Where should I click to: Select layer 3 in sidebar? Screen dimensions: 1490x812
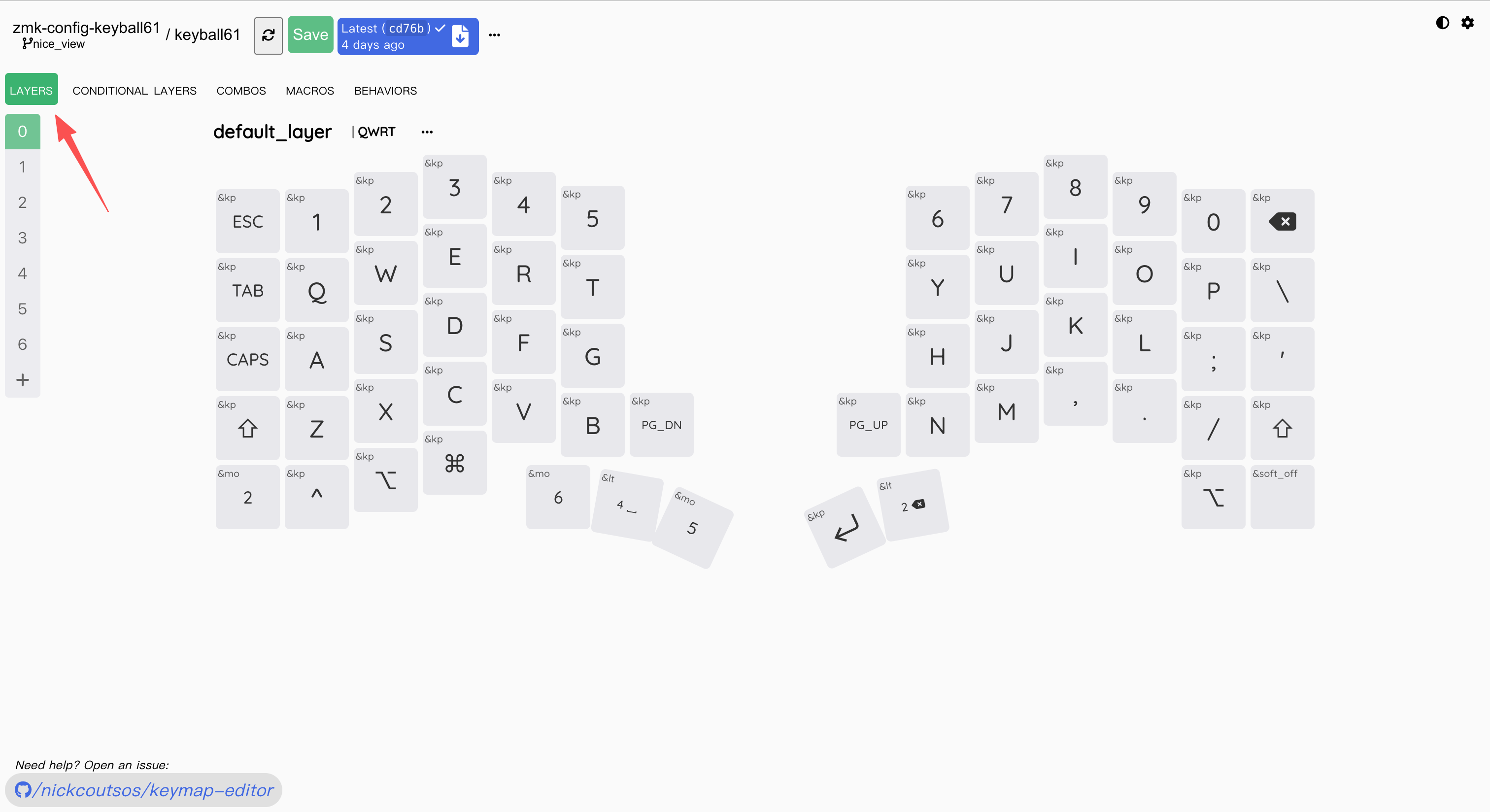(x=23, y=237)
